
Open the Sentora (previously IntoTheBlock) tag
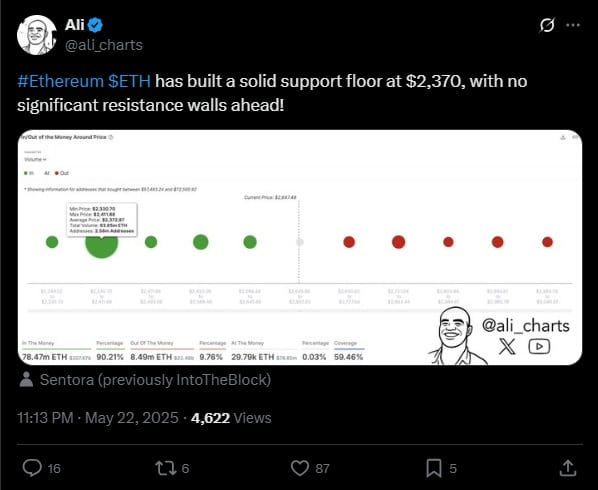tap(145, 380)
